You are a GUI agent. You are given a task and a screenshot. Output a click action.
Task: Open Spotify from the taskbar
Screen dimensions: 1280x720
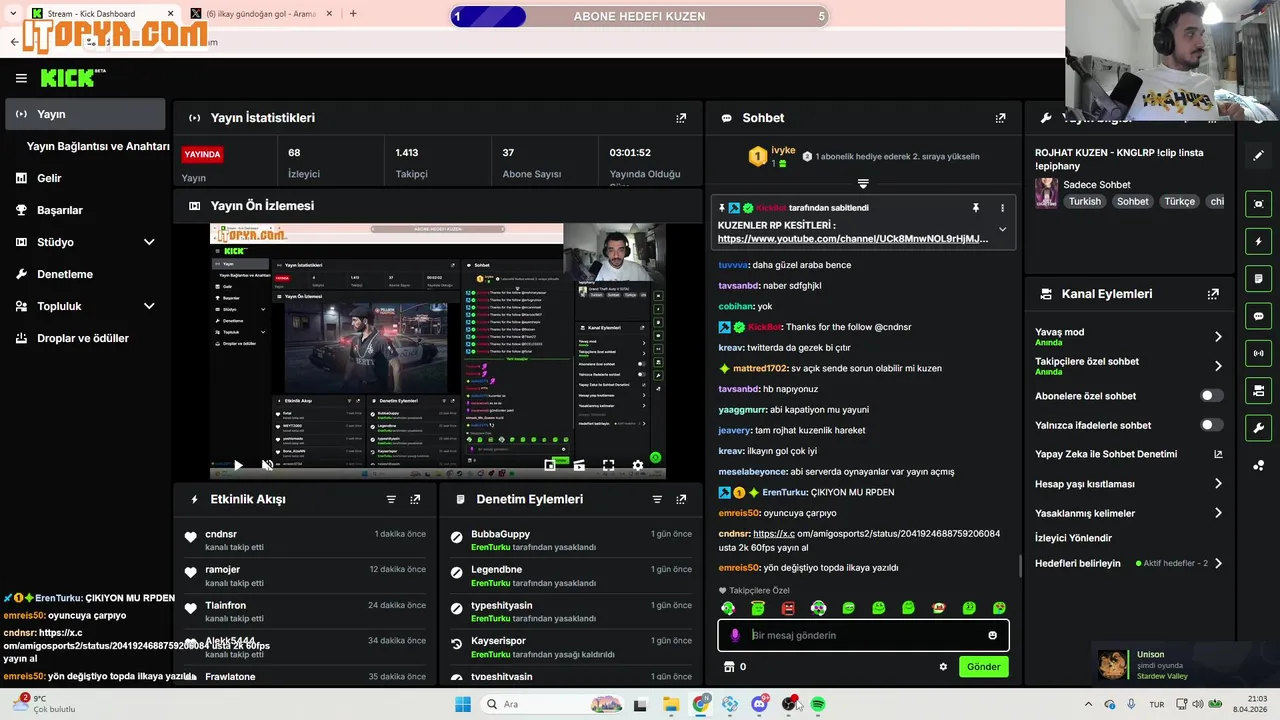tap(818, 704)
